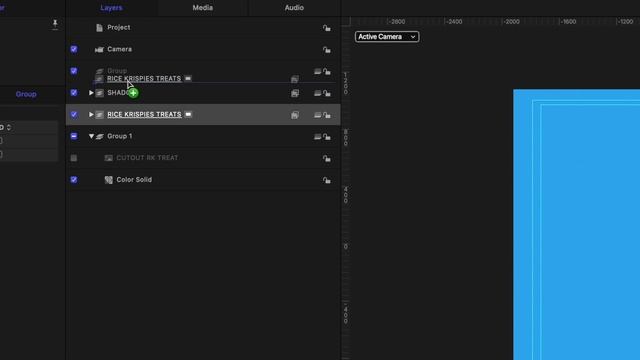
Task: Toggle 2D/3D icon on selected RICE KRISPIES row
Action: pos(317,115)
